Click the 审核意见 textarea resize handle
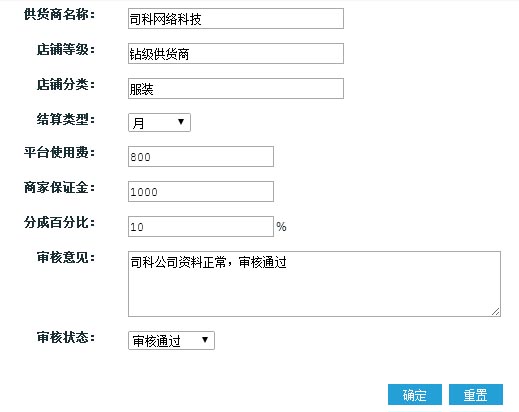Viewport: 519px width, 412px height. tap(495, 311)
